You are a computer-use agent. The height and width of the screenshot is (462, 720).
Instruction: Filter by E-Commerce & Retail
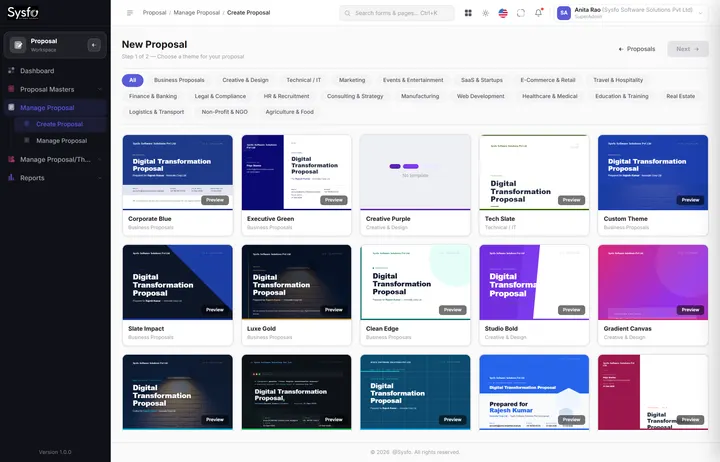(547, 80)
